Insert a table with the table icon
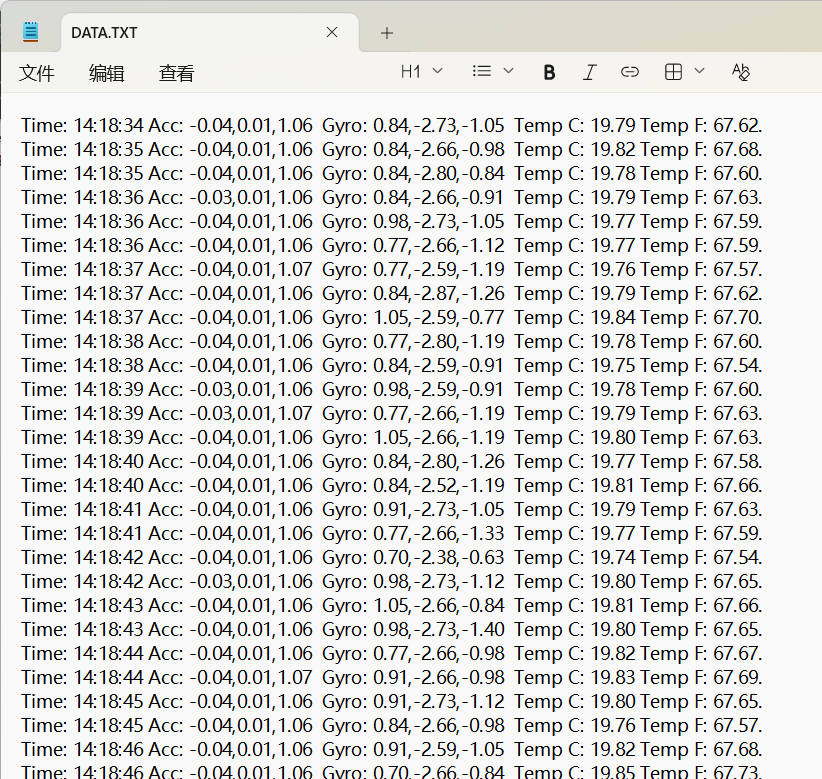Image resolution: width=822 pixels, height=779 pixels. point(674,71)
